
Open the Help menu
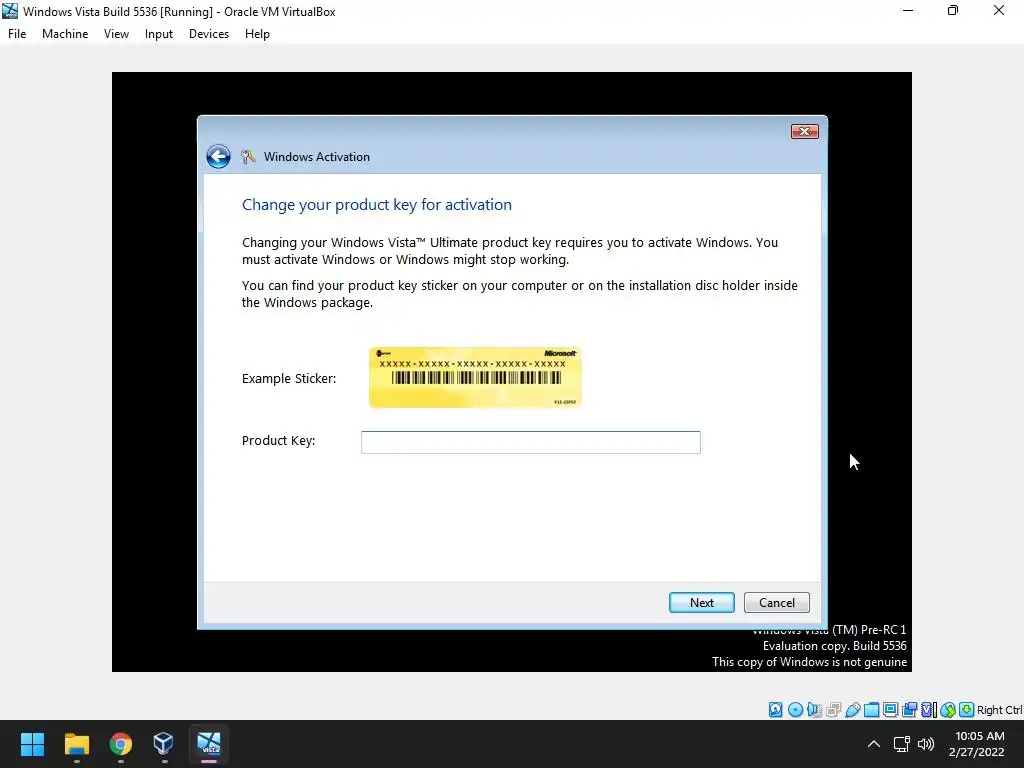click(x=257, y=34)
